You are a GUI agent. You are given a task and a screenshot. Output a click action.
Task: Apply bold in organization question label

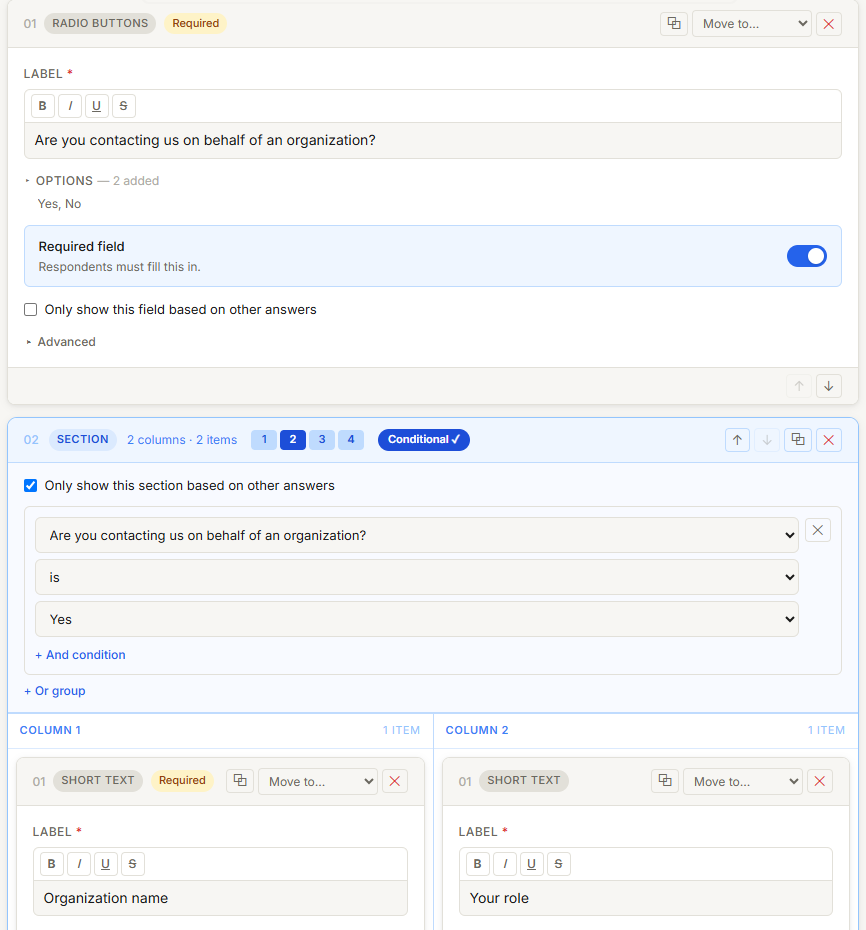pyautogui.click(x=43, y=106)
